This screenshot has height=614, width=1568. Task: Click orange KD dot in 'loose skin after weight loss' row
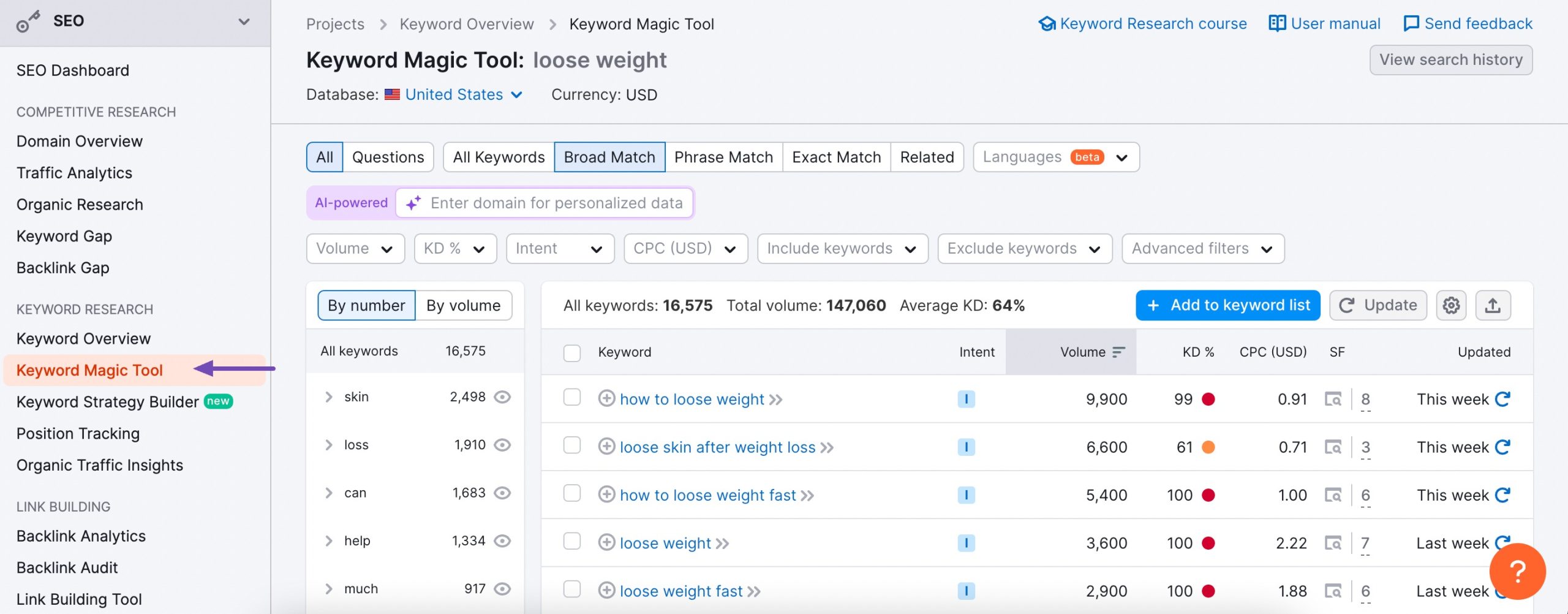tap(1208, 447)
